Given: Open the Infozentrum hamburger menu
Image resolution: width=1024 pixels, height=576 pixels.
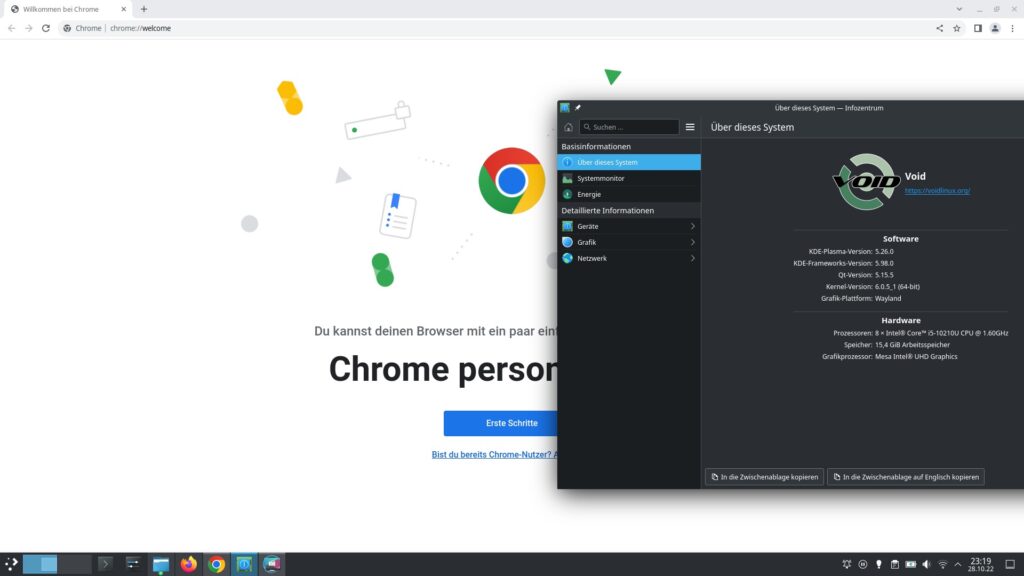Looking at the screenshot, I should (x=690, y=127).
